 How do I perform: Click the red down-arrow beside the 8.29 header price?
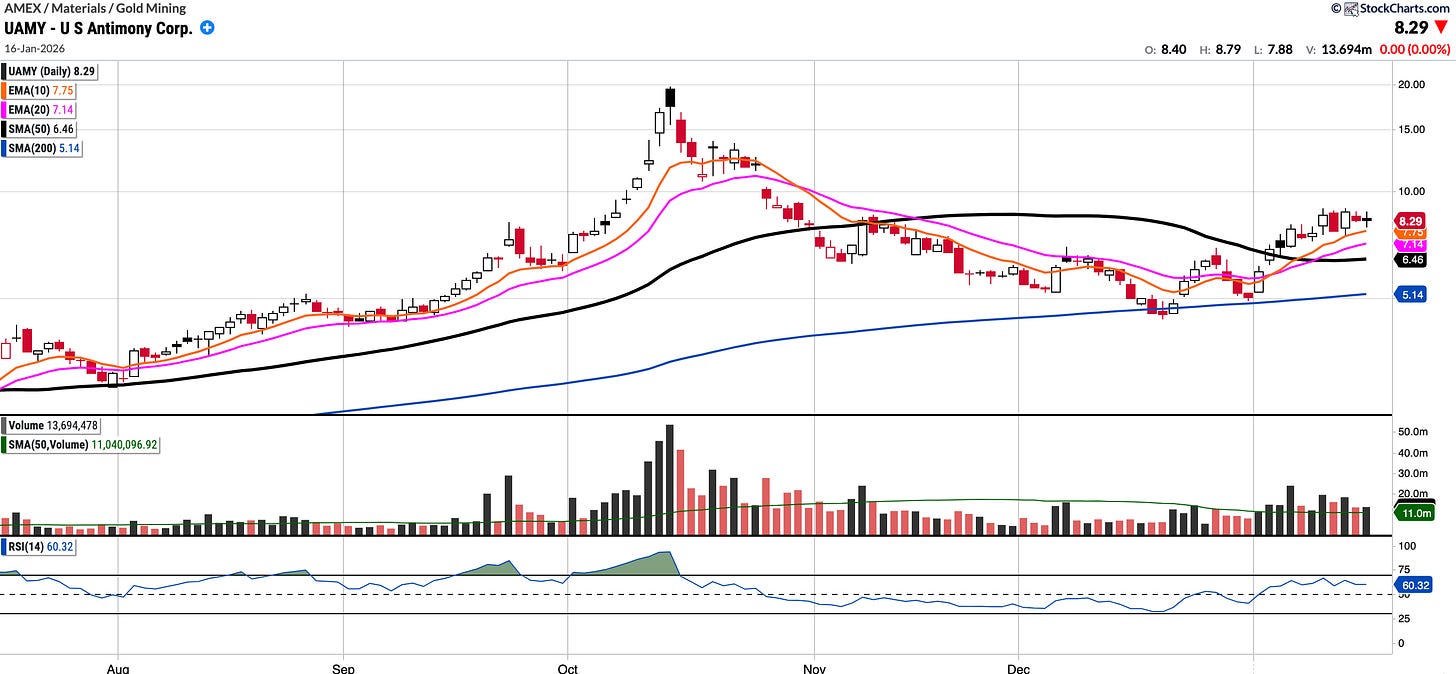coord(1443,29)
